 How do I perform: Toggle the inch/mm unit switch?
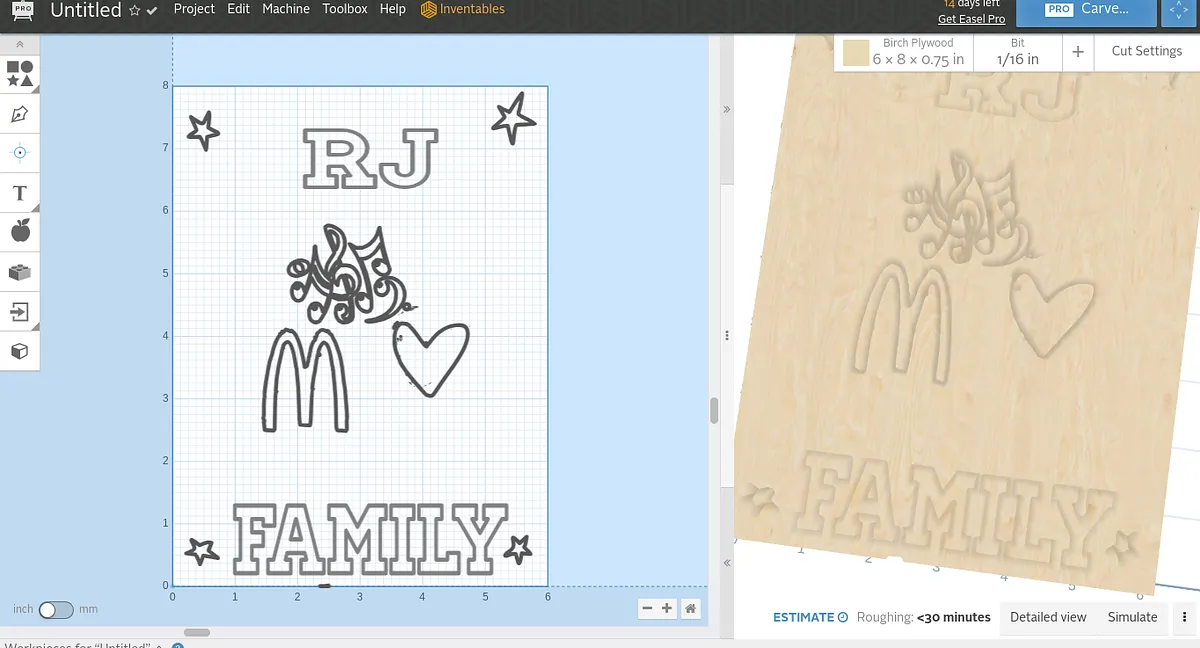[55, 609]
